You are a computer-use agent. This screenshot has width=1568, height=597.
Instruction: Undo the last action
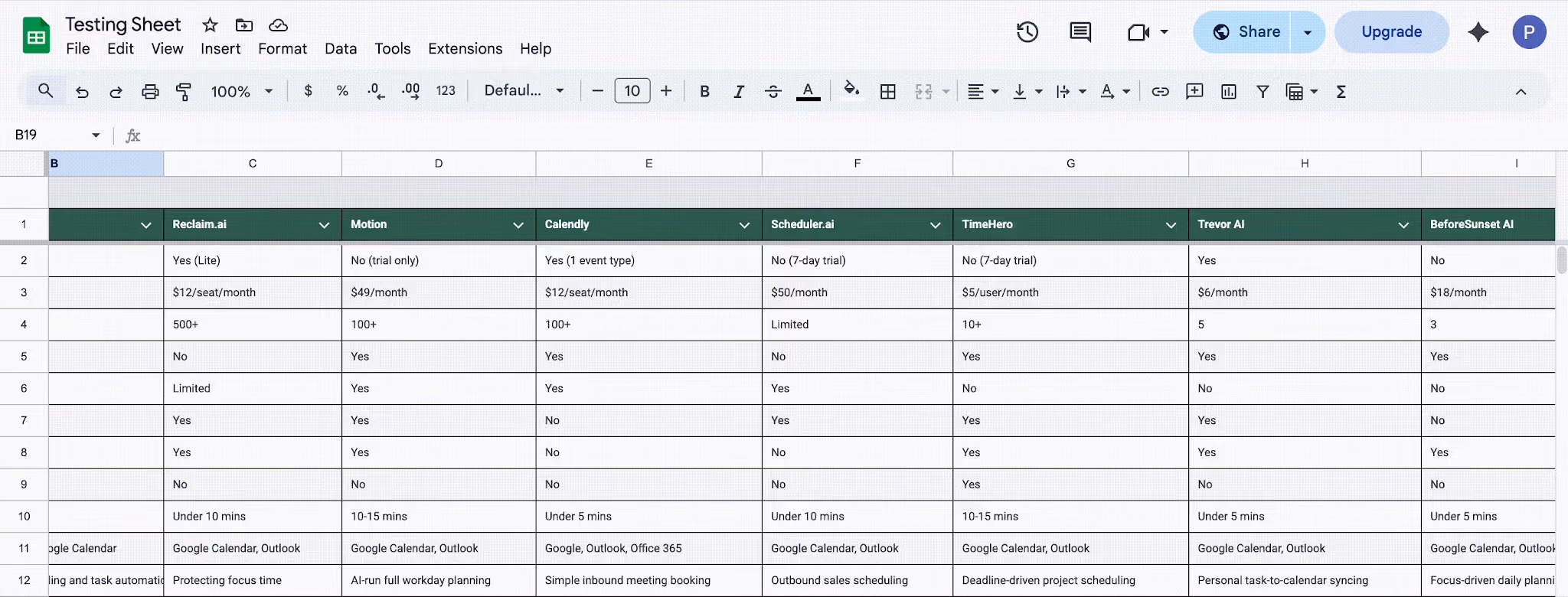tap(82, 92)
